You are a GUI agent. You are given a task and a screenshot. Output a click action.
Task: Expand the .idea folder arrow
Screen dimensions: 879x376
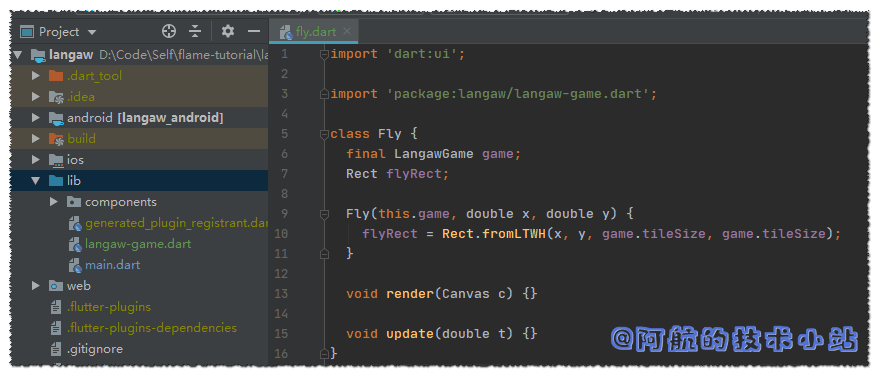coord(36,97)
